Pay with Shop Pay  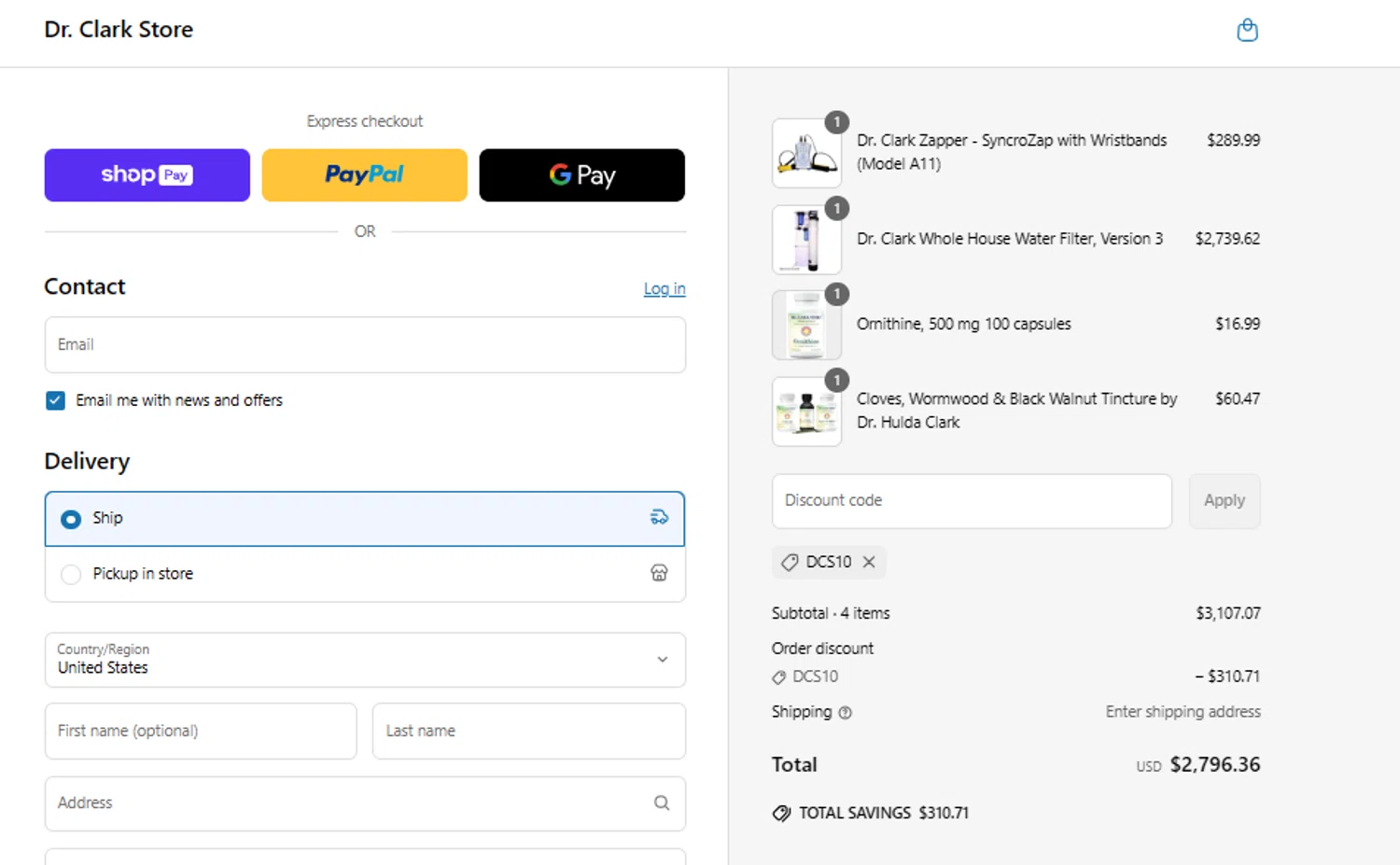click(x=147, y=174)
